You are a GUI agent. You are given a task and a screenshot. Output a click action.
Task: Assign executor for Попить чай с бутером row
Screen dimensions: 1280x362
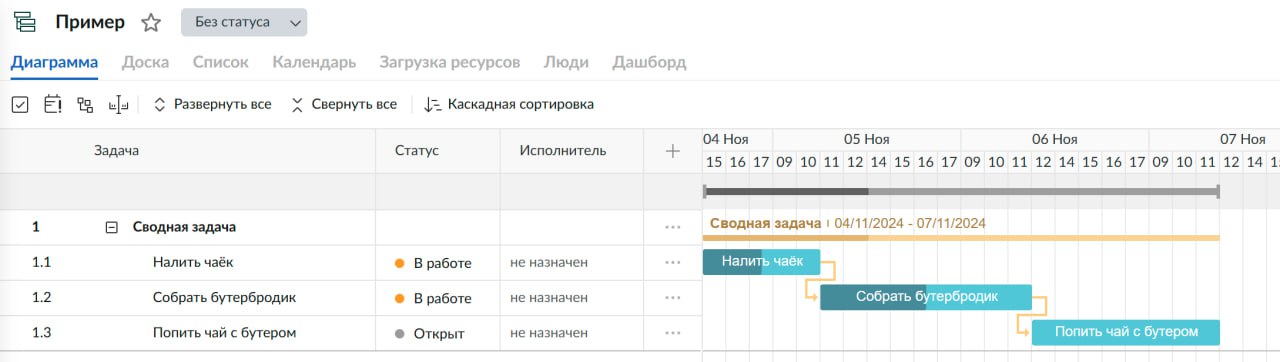(549, 333)
